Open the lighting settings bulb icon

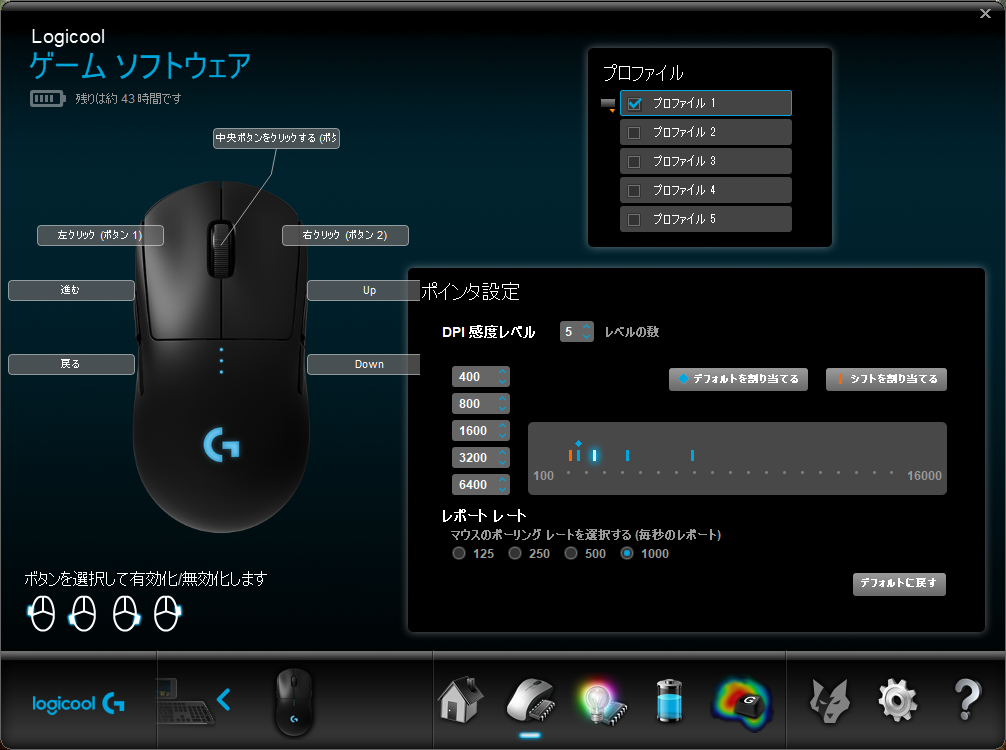pos(601,702)
